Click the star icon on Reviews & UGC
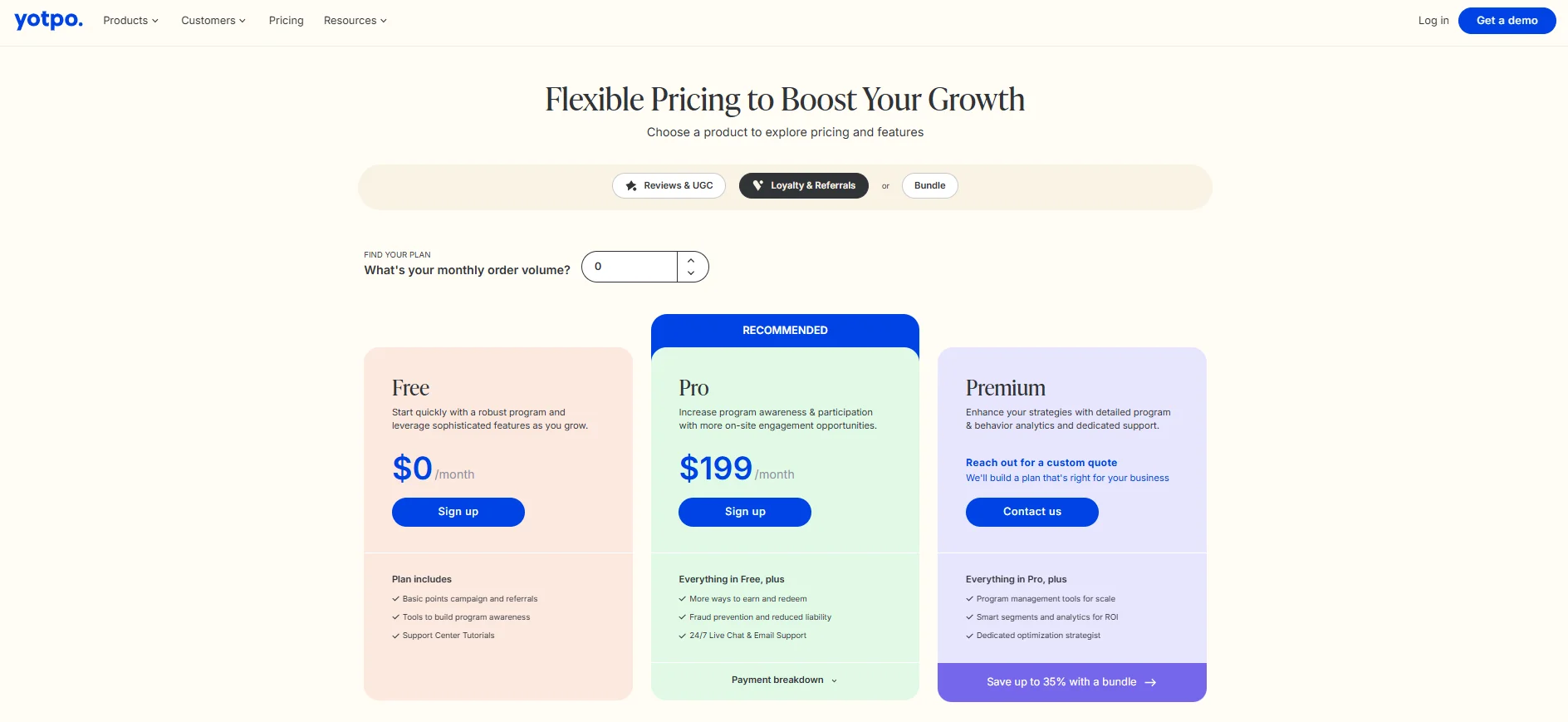 632,186
